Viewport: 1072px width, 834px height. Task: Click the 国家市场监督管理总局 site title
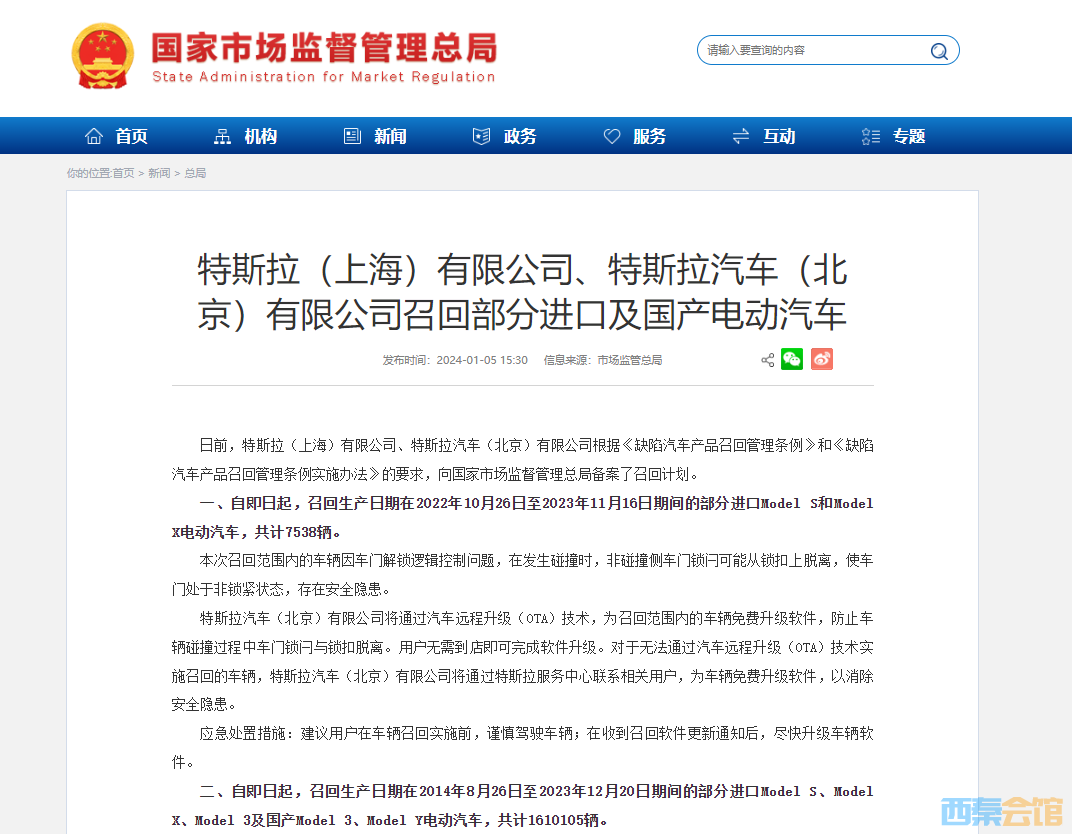pos(323,48)
